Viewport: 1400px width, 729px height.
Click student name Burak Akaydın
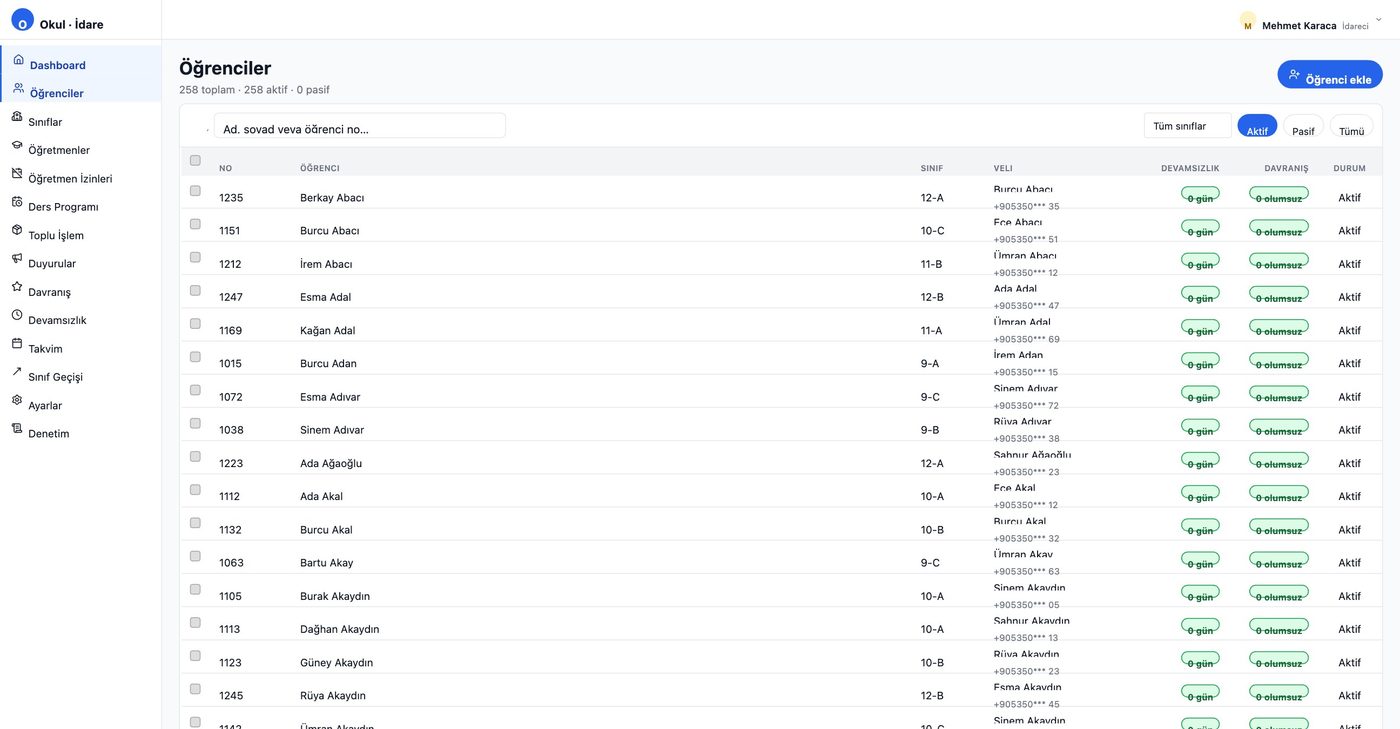pos(335,596)
